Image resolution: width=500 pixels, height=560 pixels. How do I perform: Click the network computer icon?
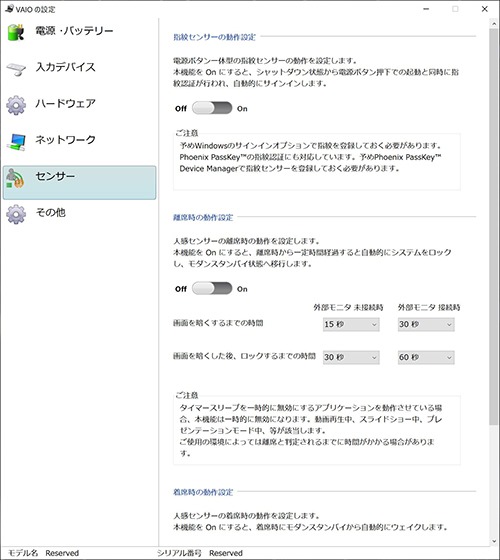pyautogui.click(x=16, y=142)
